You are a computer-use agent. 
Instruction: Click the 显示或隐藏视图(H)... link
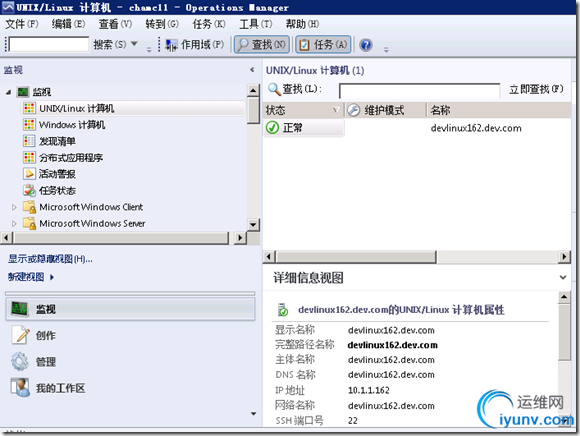50,259
